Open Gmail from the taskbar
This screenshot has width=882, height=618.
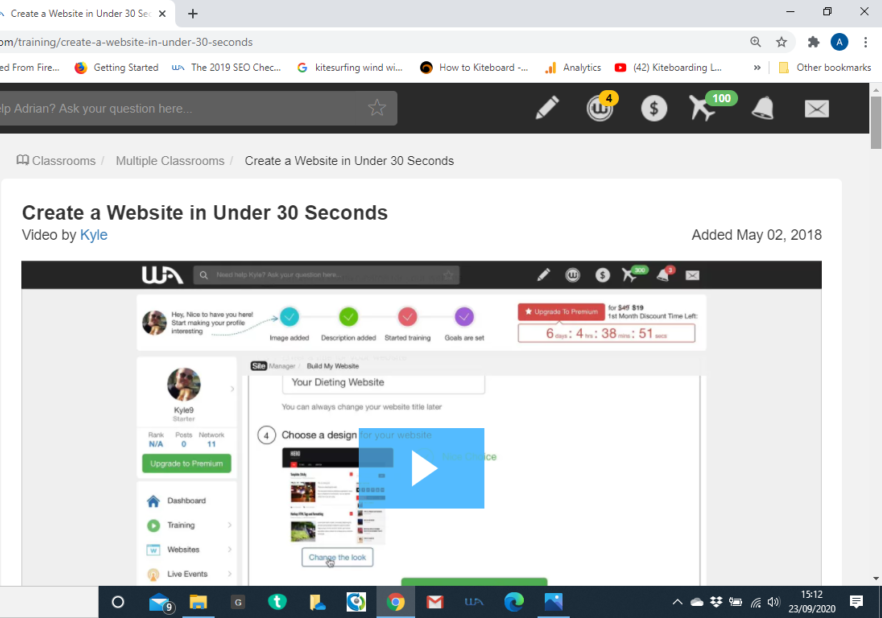tap(434, 602)
